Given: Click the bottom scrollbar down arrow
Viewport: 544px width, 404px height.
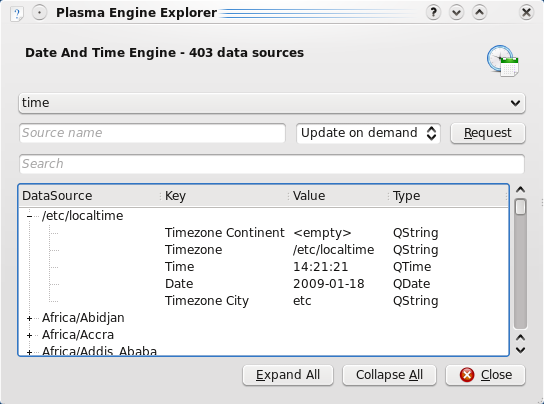Looking at the screenshot, I should tap(520, 351).
